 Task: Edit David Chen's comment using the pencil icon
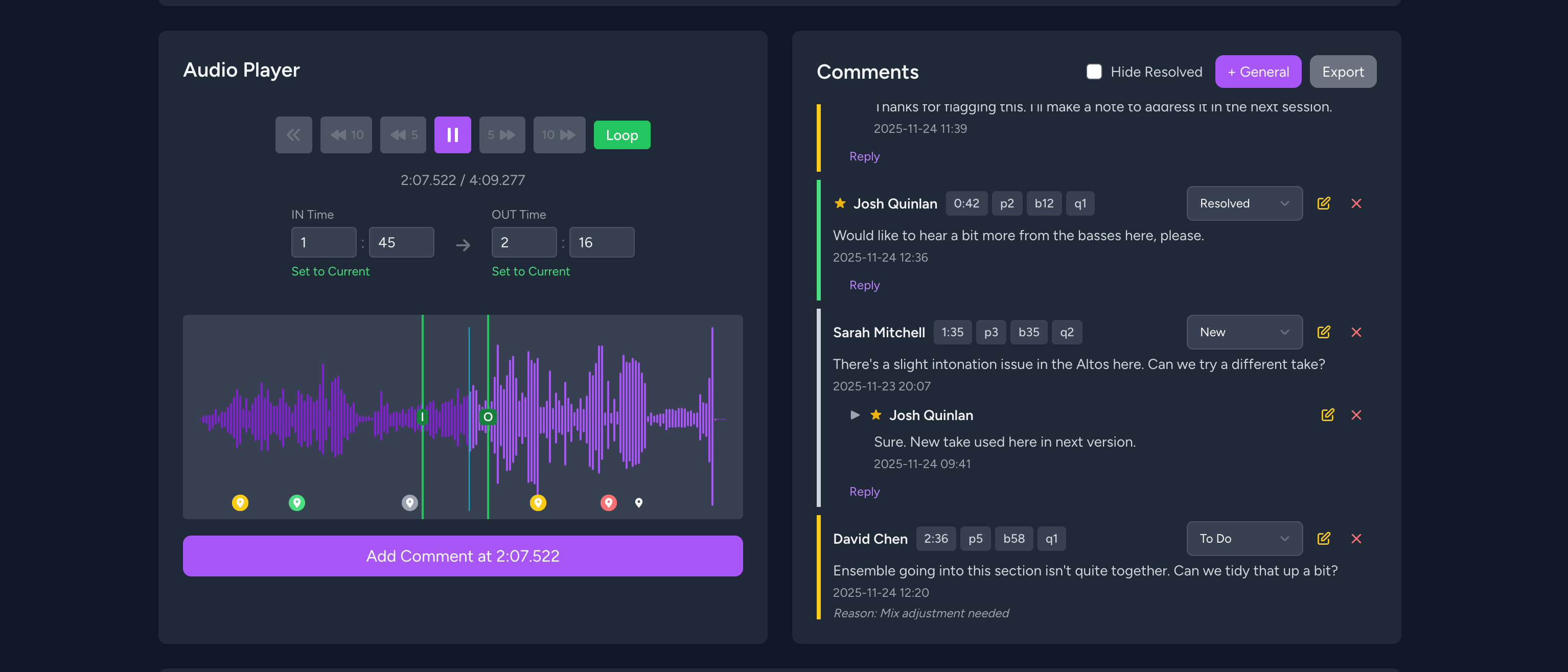point(1325,538)
